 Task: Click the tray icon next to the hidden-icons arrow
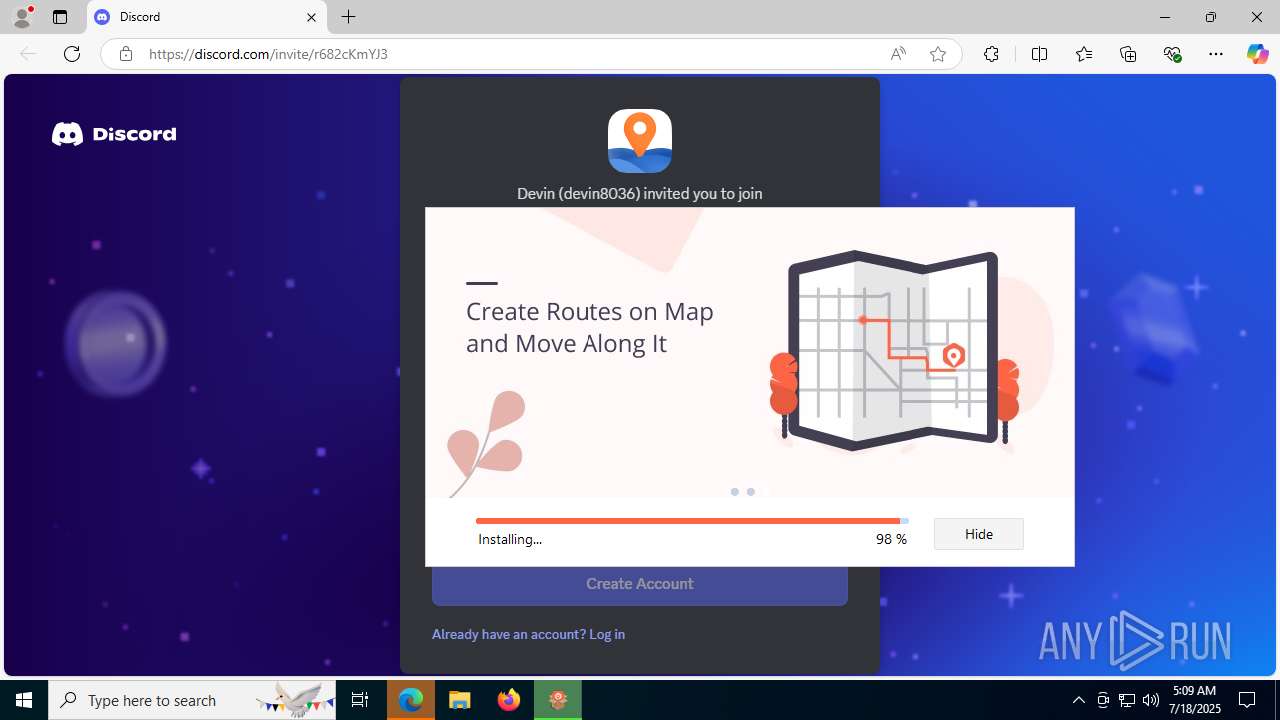coord(1103,700)
